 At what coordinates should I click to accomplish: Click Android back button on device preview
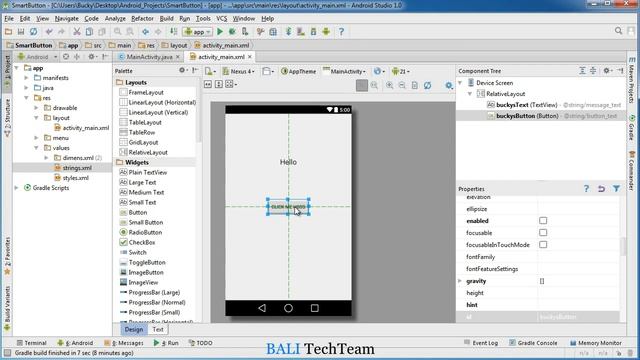tap(262, 308)
